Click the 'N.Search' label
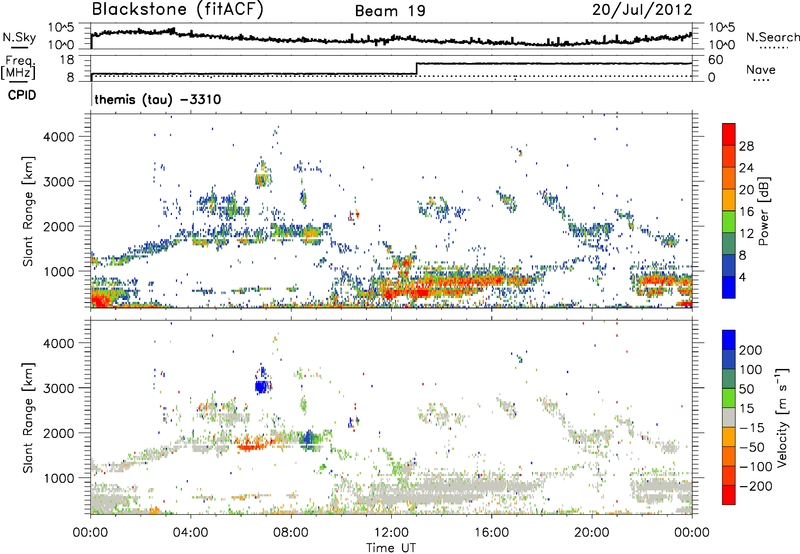Screen dimensions: 800x554 pyautogui.click(x=772, y=37)
